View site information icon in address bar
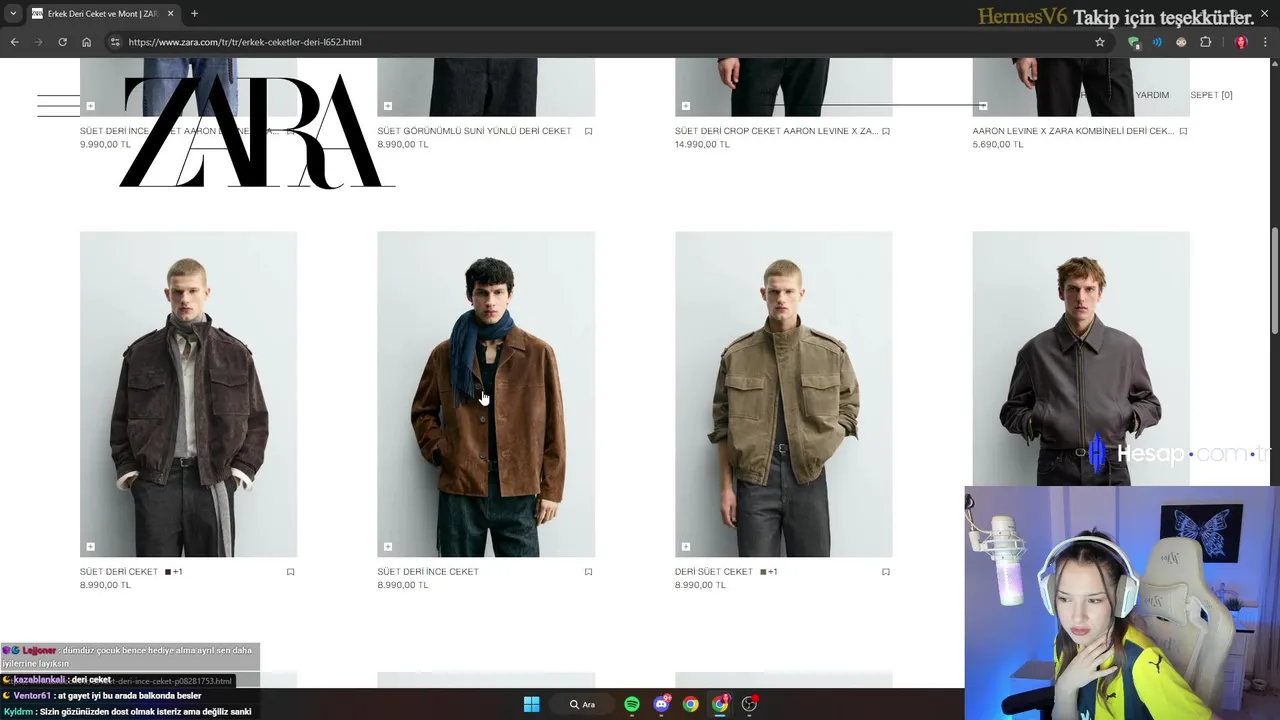This screenshot has width=1280, height=720. (x=115, y=42)
